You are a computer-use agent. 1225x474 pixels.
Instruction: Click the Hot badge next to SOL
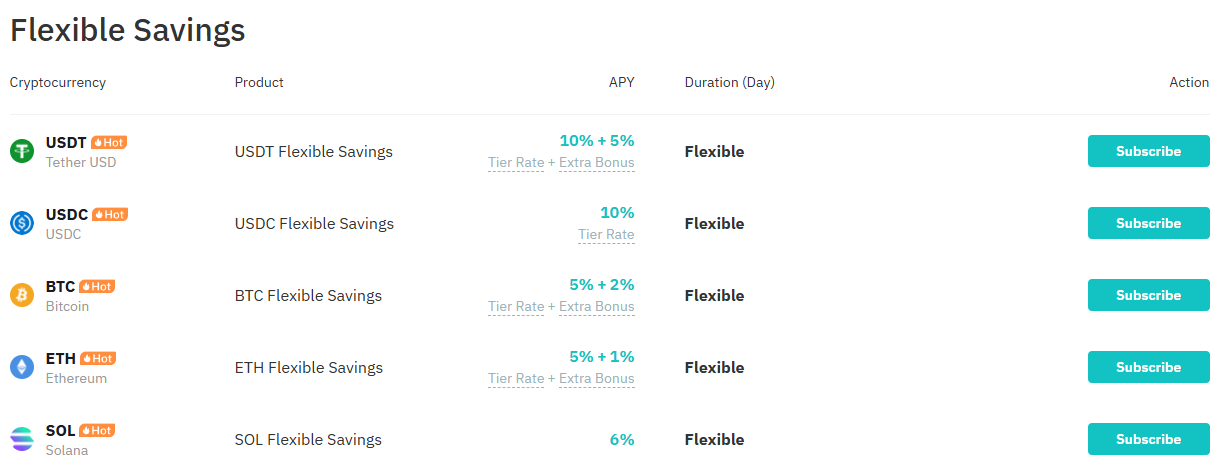pyautogui.click(x=97, y=430)
